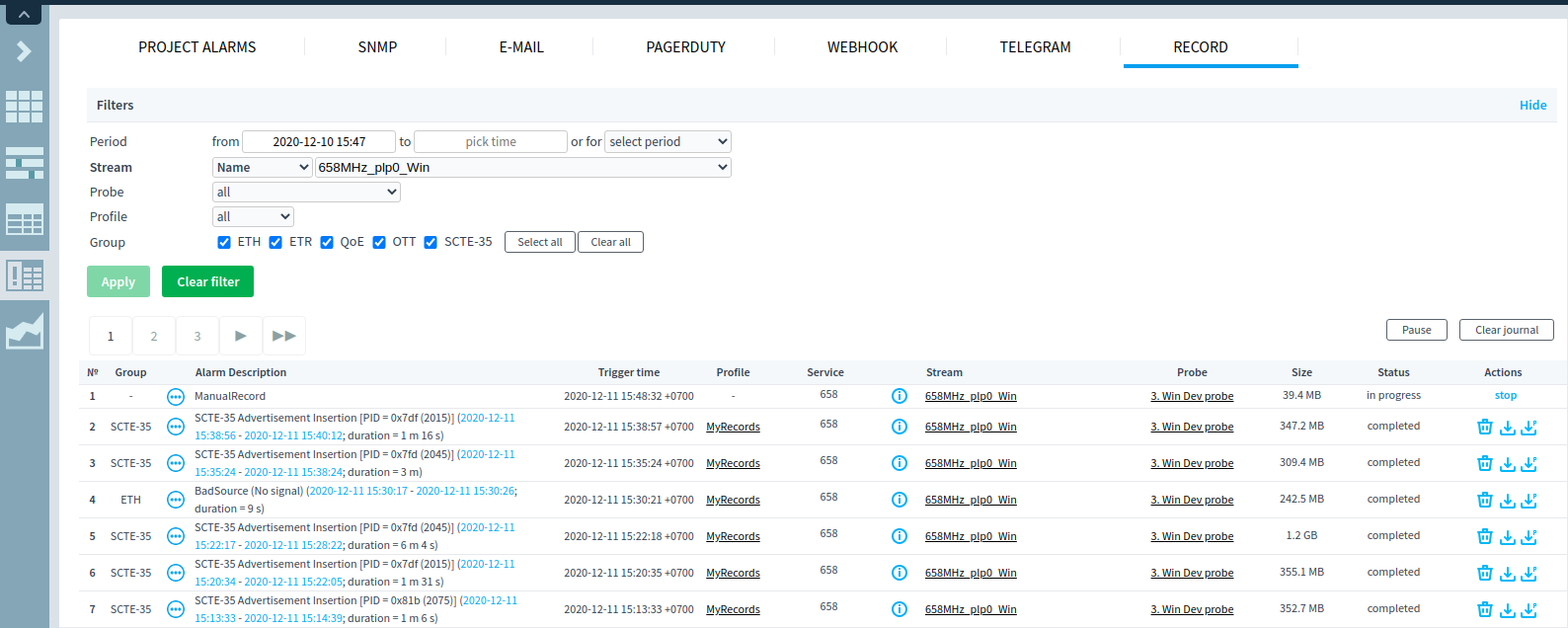The image size is (1568, 628).
Task: Open the 'select period' dropdown
Action: pyautogui.click(x=667, y=142)
